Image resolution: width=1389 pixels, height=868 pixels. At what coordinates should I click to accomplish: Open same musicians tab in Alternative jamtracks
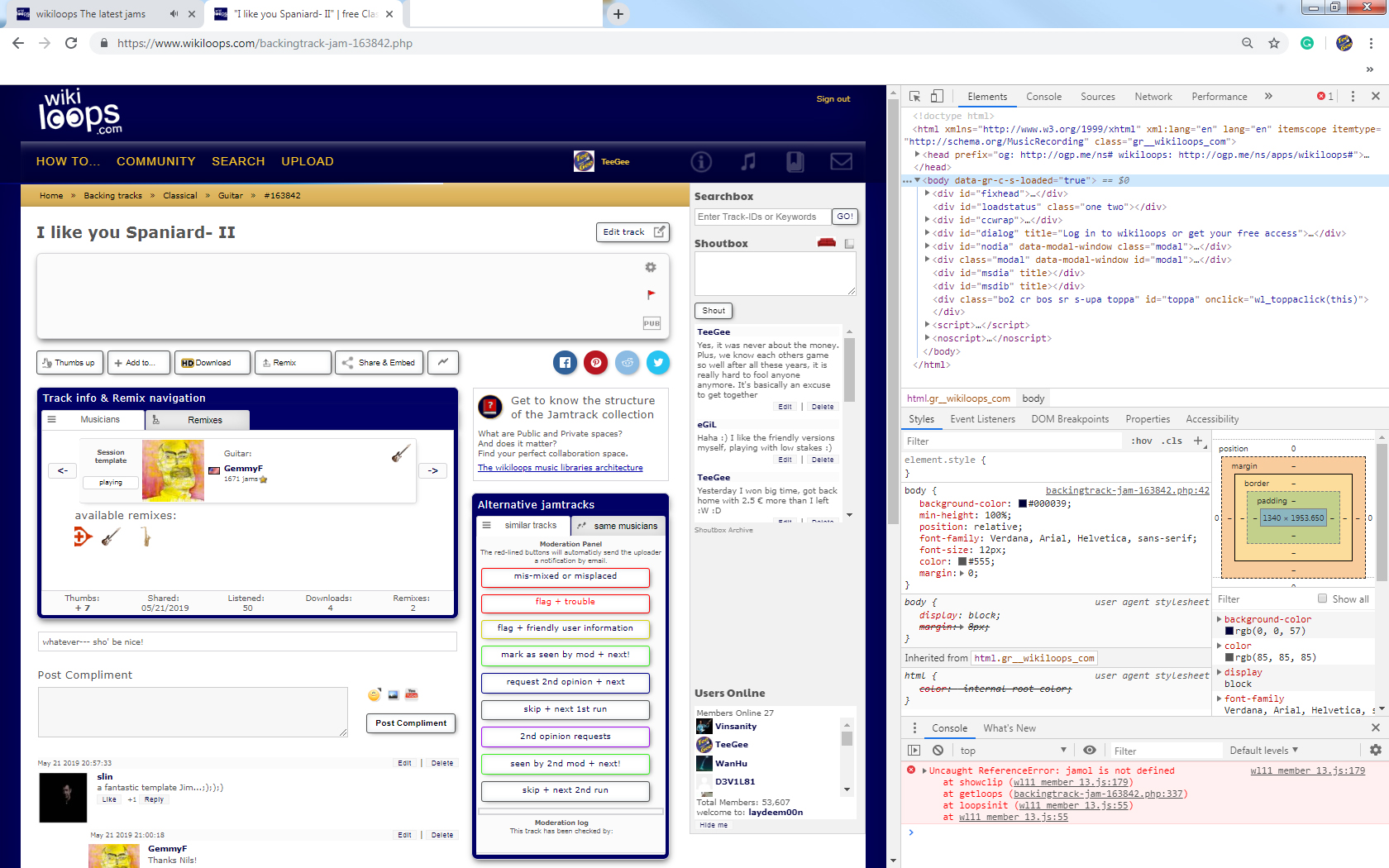617,526
